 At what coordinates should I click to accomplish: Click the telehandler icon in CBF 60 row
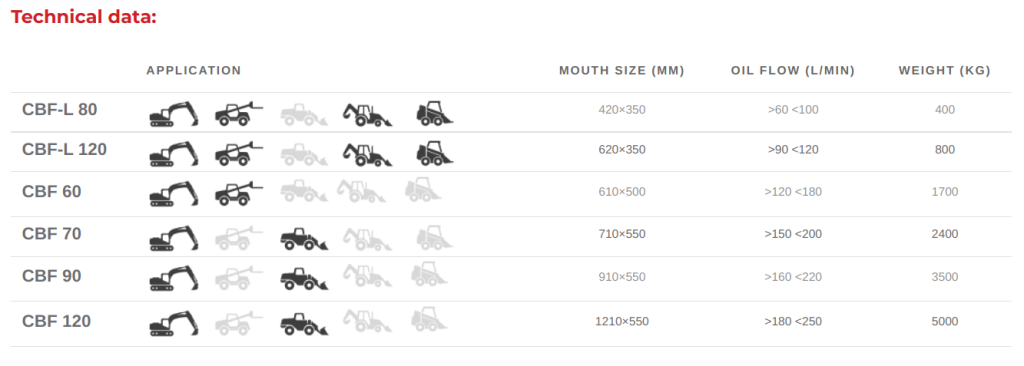tap(239, 194)
